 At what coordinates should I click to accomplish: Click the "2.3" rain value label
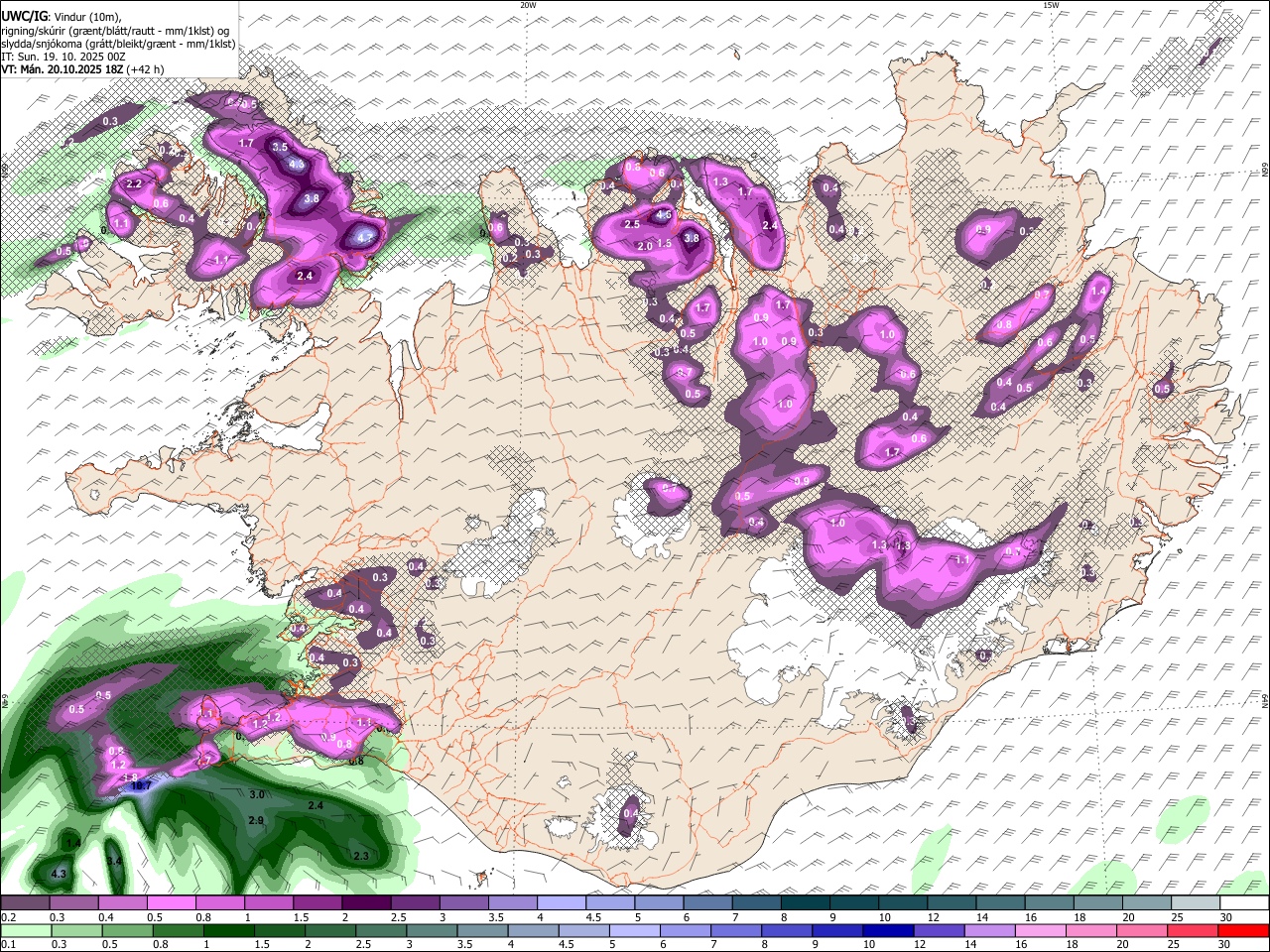click(361, 856)
